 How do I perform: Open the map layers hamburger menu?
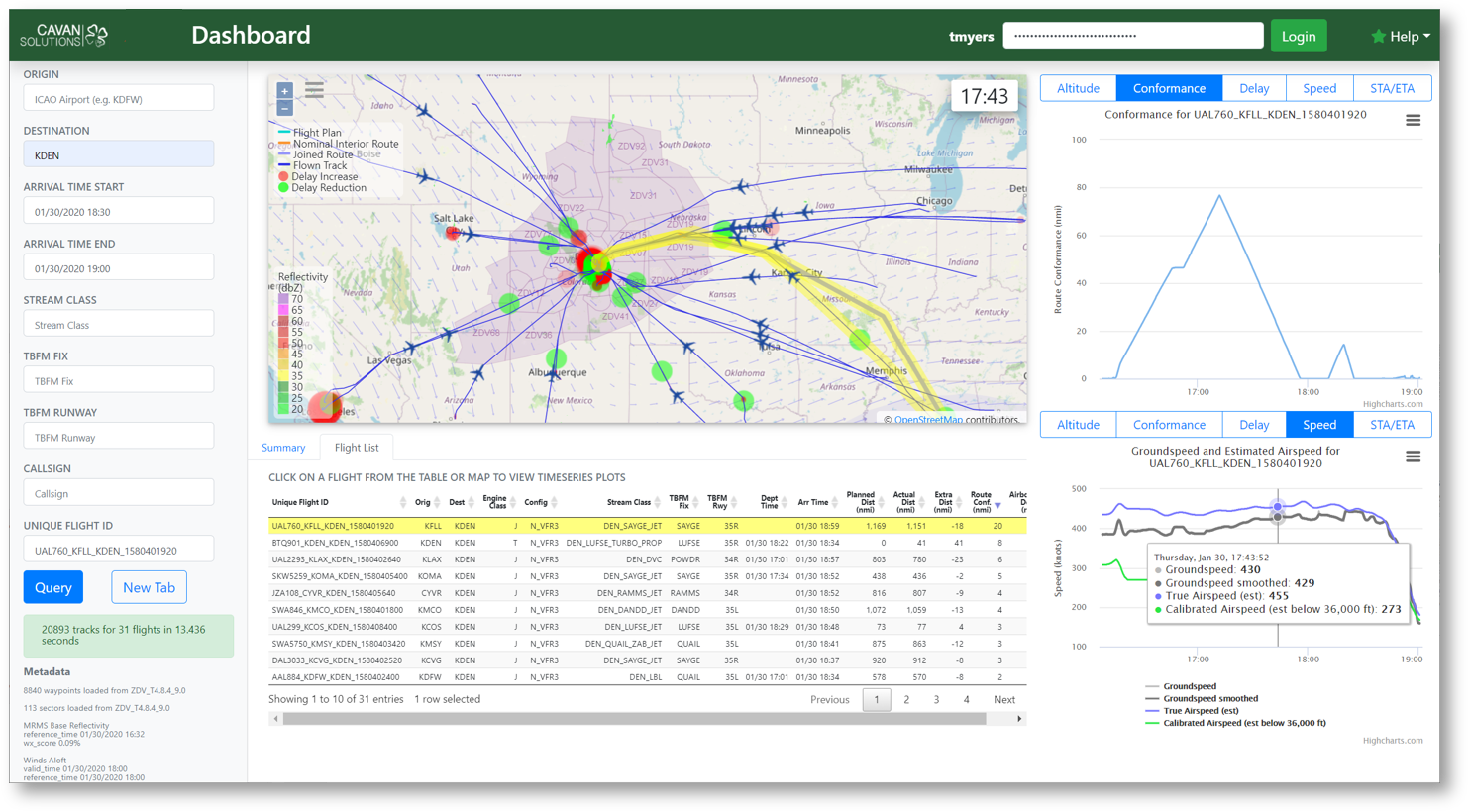tap(314, 91)
